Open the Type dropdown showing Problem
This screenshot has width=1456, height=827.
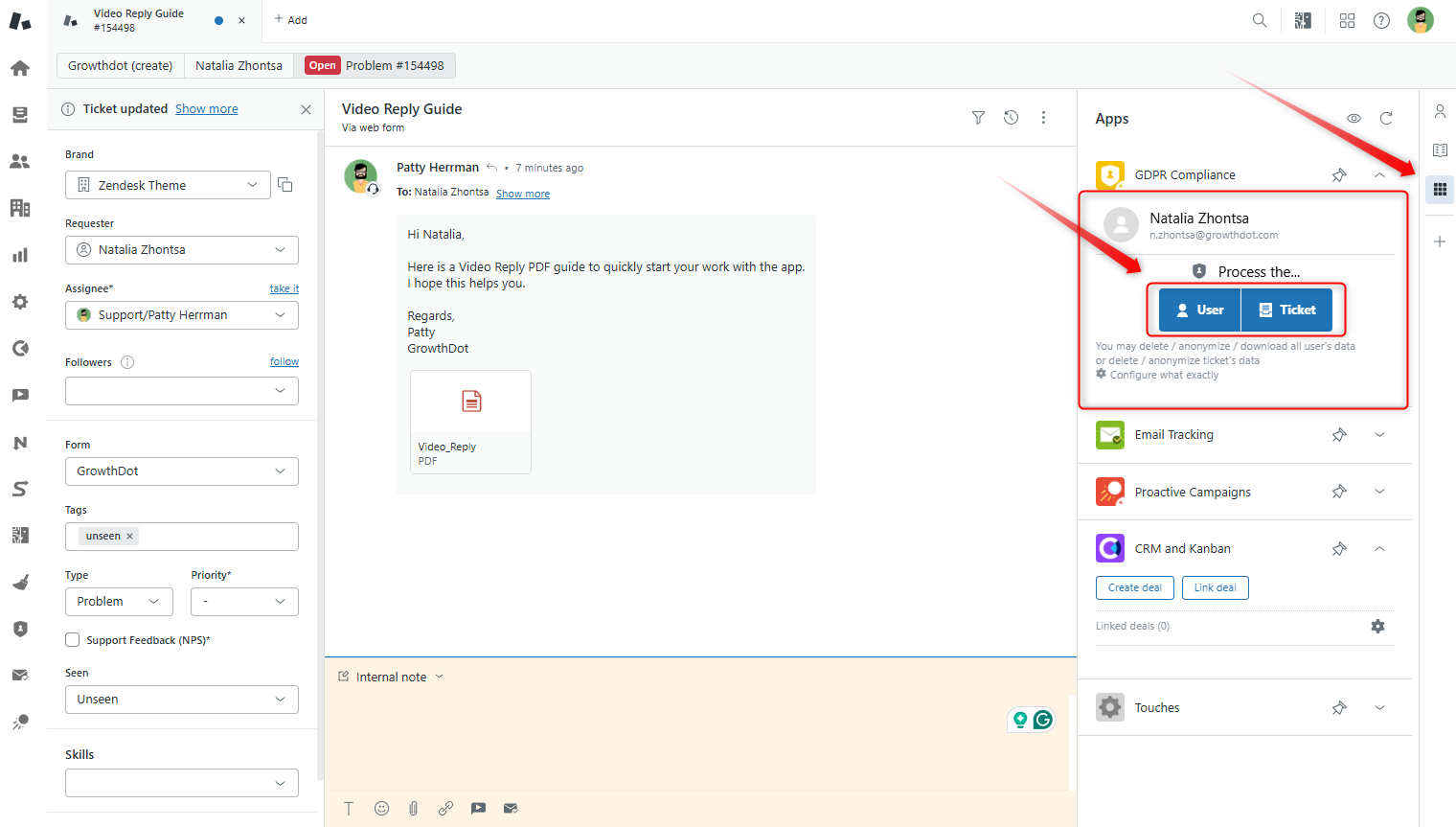(x=119, y=602)
